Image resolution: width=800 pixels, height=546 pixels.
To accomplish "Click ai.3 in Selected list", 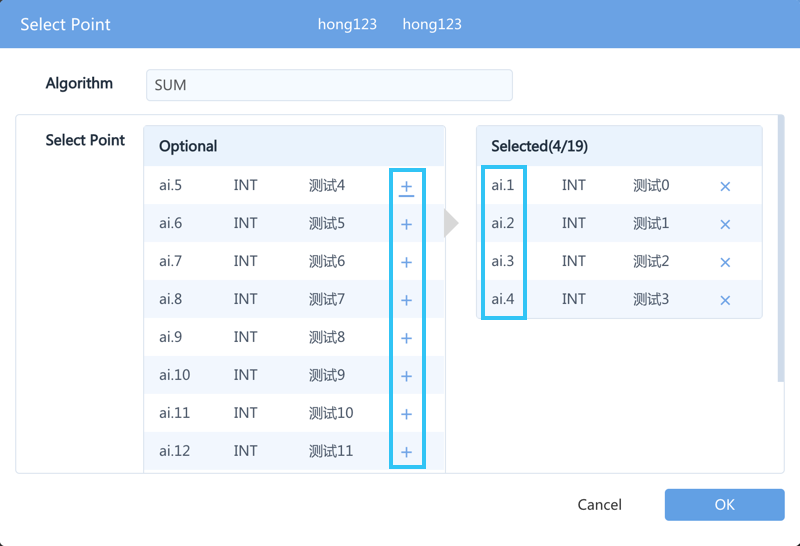I will 503,261.
